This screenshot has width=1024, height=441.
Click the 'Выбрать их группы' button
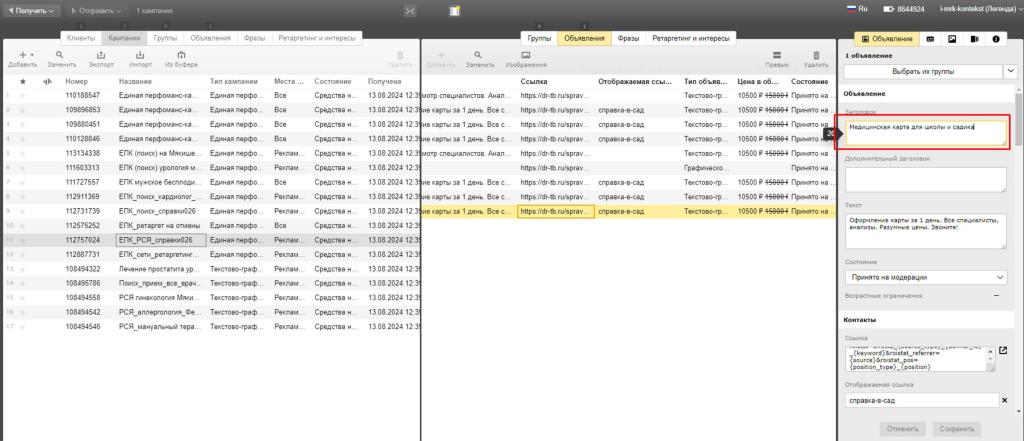click(921, 71)
